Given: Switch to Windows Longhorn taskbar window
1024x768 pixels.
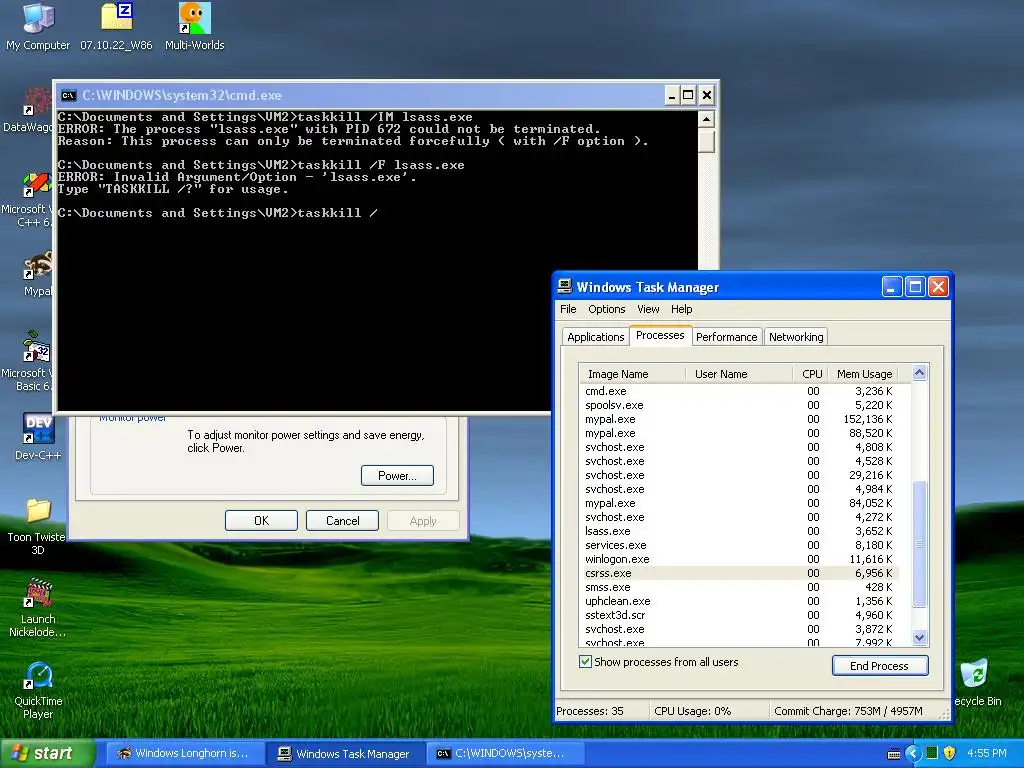Looking at the screenshot, I should coord(184,754).
